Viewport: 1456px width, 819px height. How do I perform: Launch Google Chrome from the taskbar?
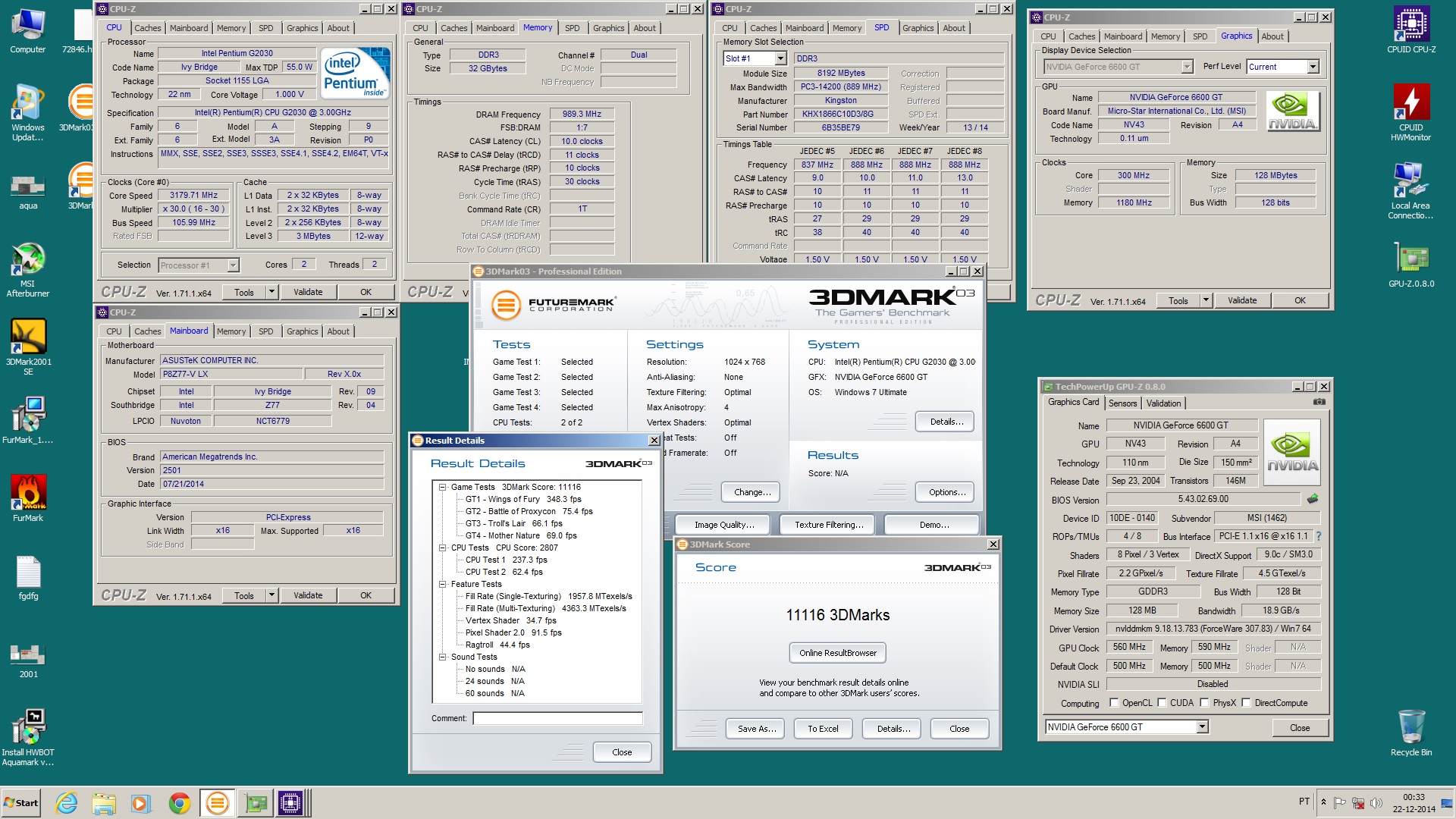[179, 803]
